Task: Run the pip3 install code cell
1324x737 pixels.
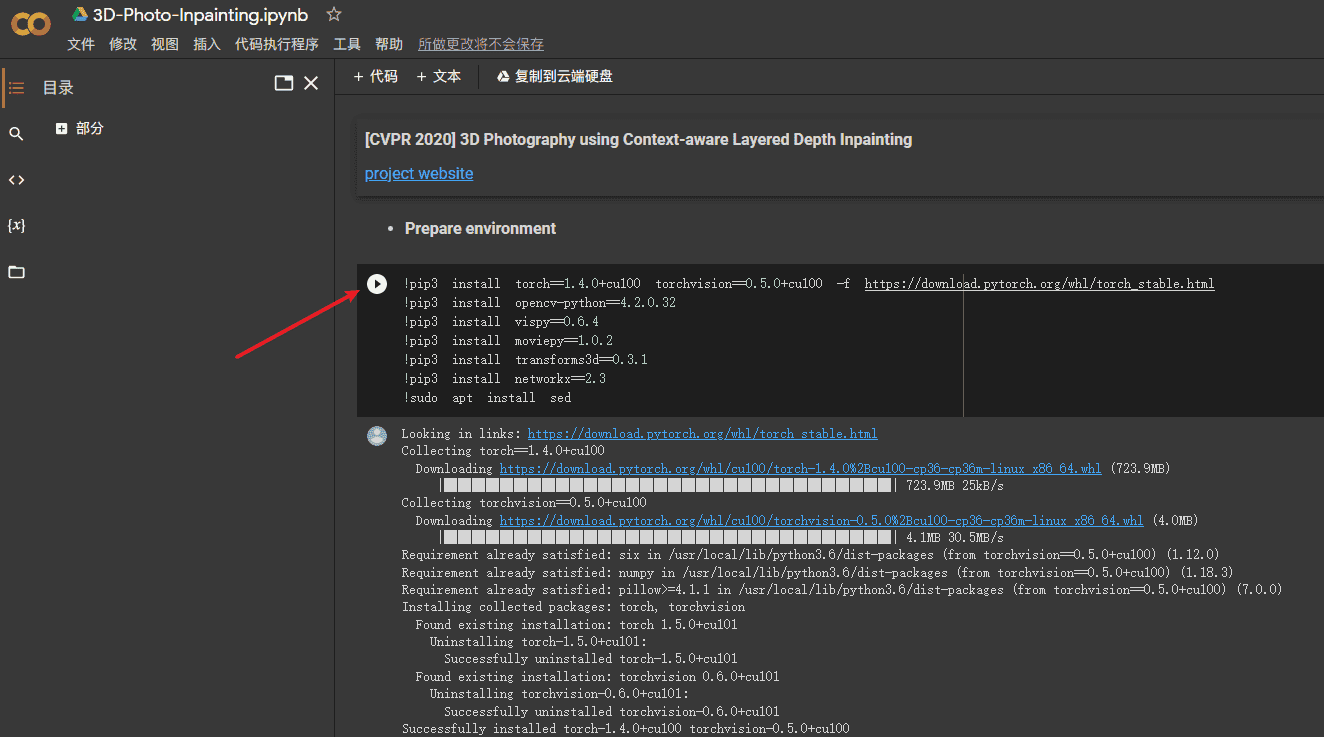Action: click(377, 284)
